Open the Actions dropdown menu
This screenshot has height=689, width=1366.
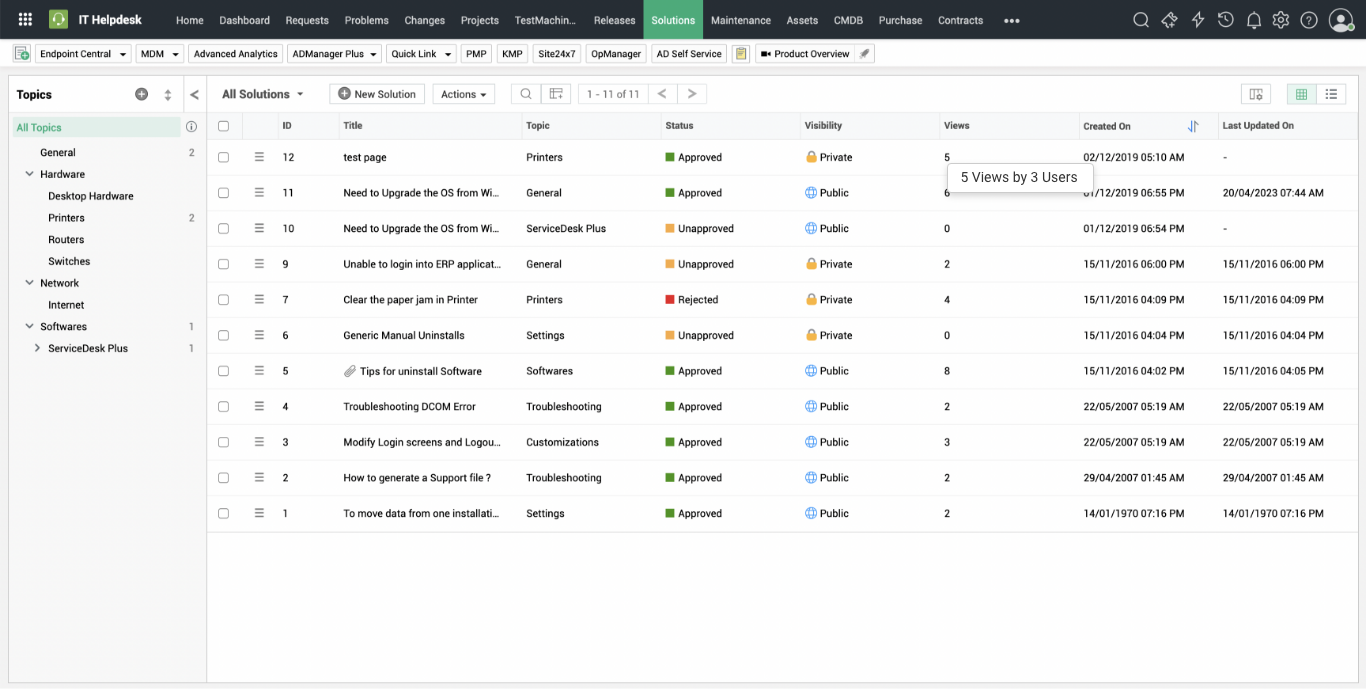pyautogui.click(x=463, y=94)
